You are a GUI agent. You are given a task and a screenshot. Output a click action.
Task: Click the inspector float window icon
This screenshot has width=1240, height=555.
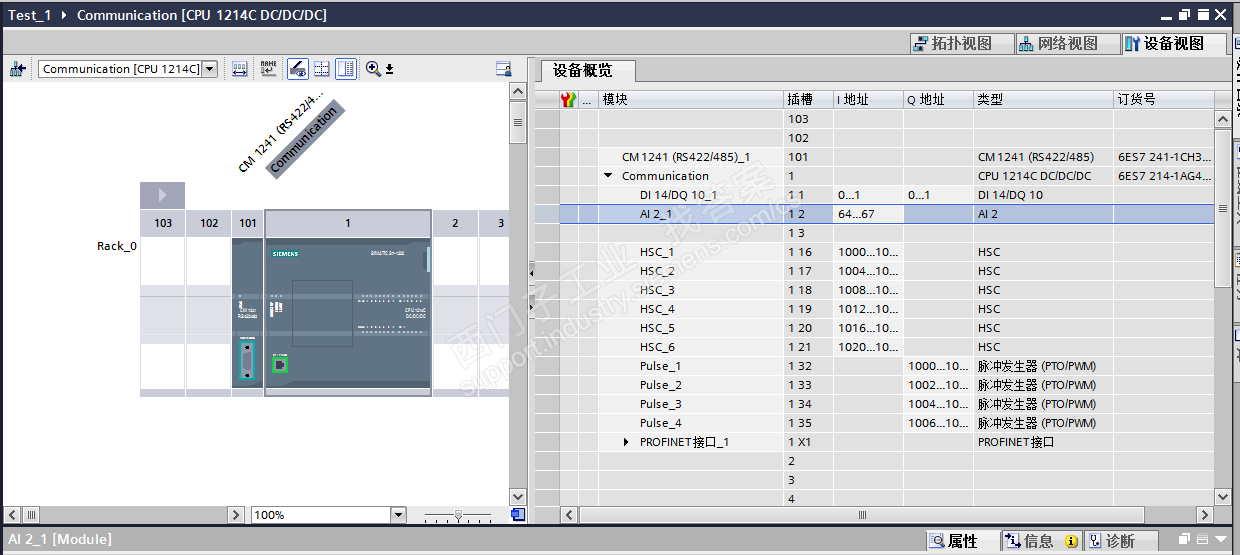1185,539
